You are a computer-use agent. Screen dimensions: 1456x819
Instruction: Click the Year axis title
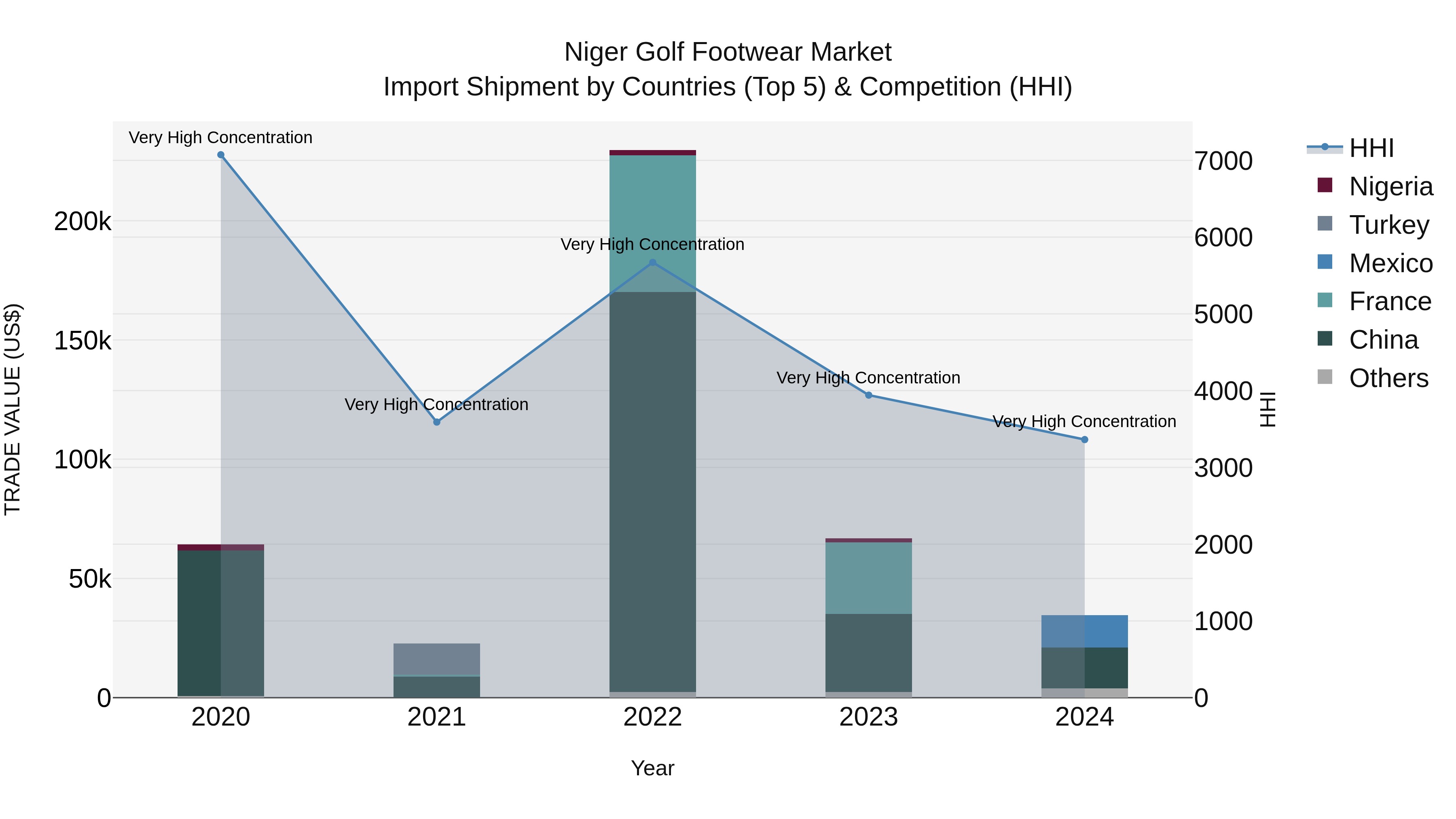pos(653,769)
